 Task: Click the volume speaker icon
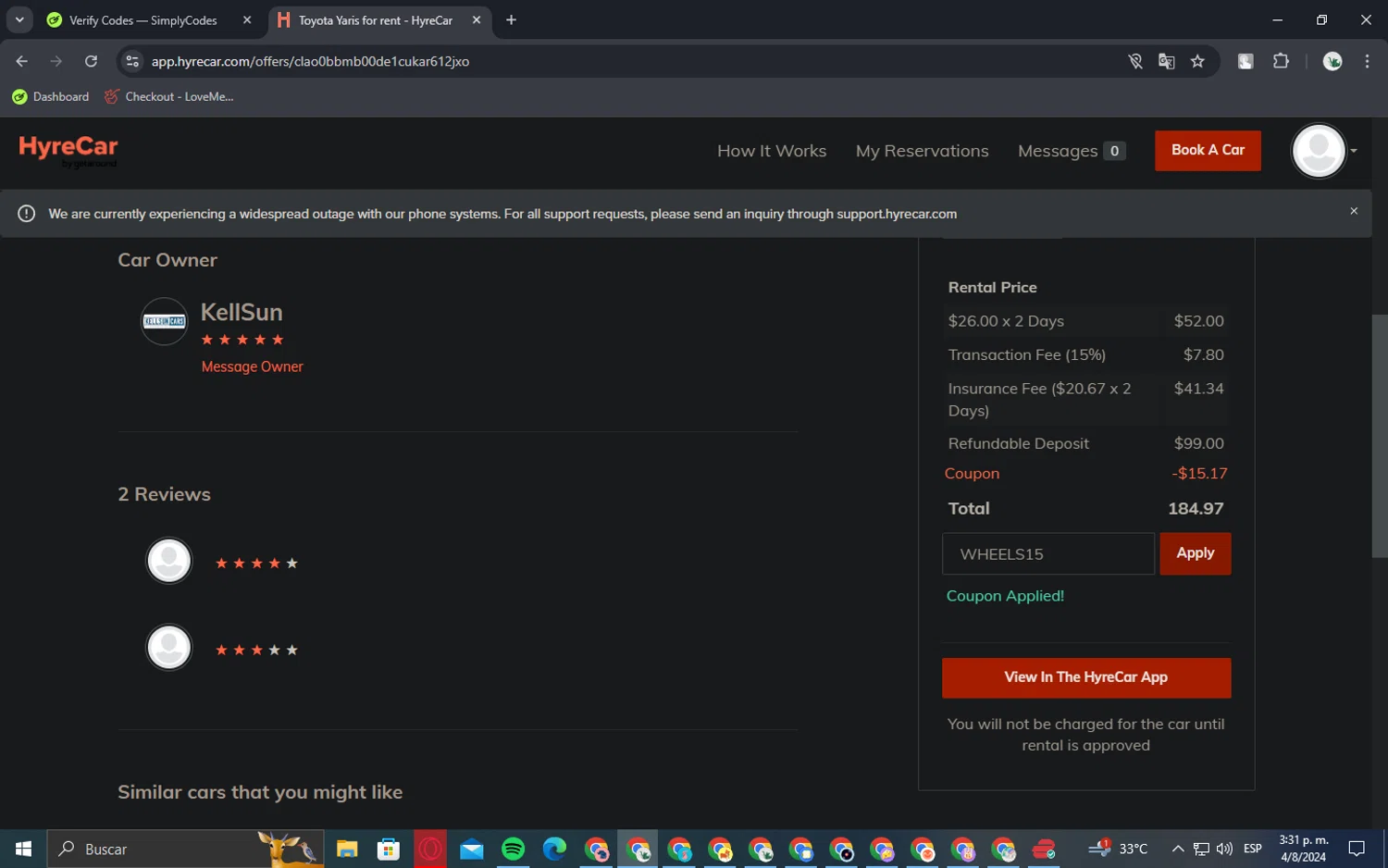coord(1224,849)
